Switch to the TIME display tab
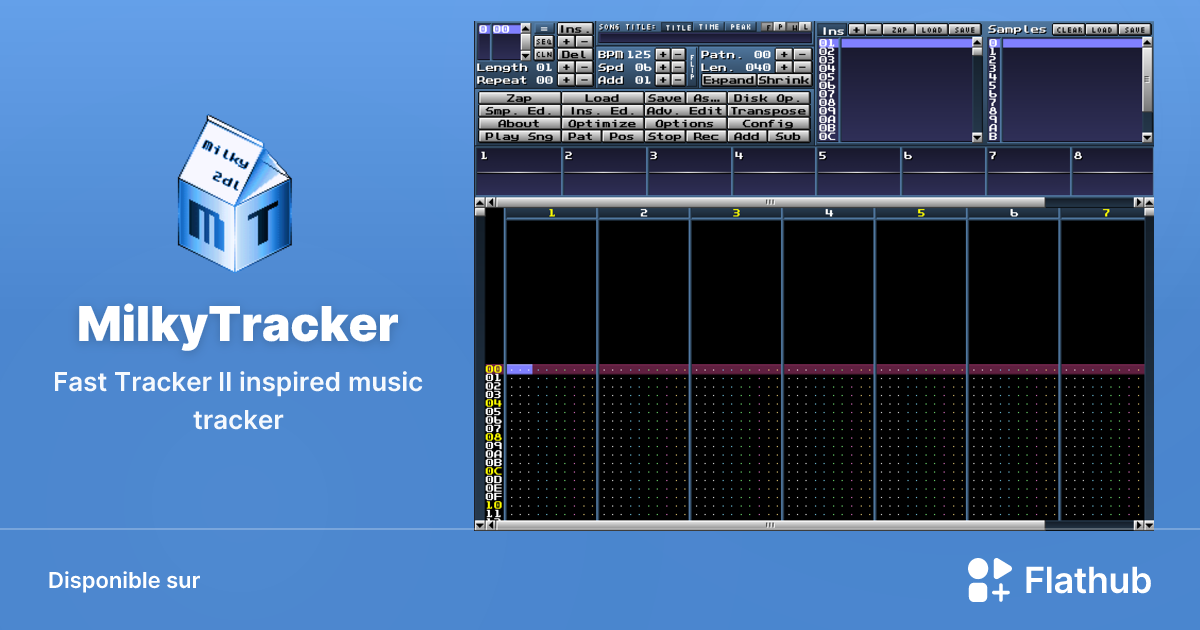The width and height of the screenshot is (1200, 630). point(707,27)
